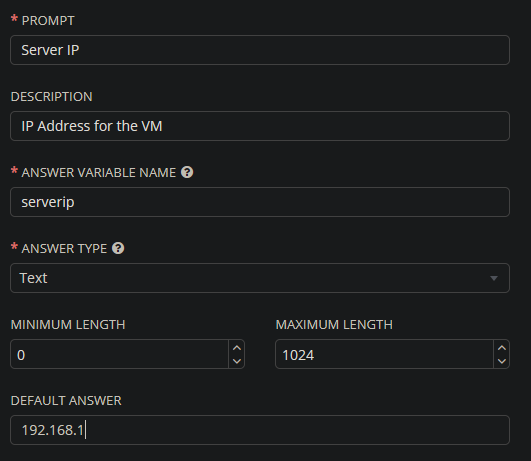This screenshot has height=461, width=531.
Task: Select the serverip variable name field
Action: (x=260, y=202)
